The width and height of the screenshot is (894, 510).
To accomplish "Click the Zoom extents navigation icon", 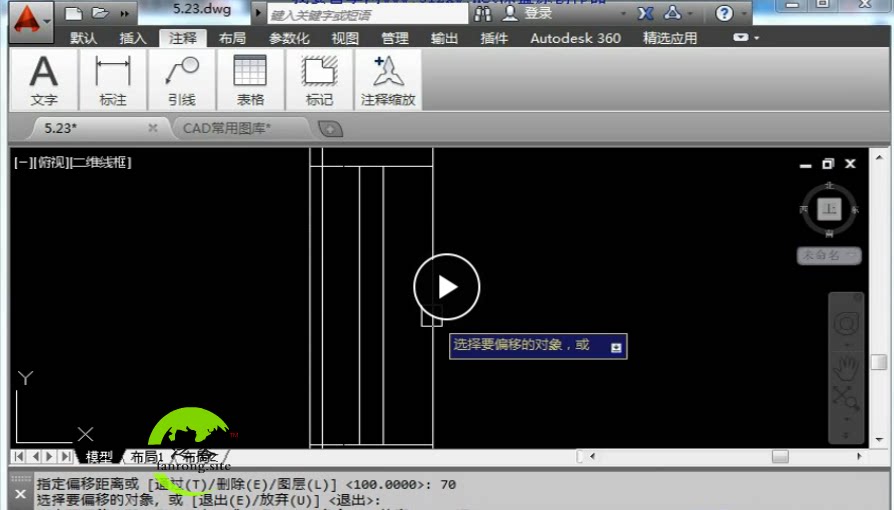I will (846, 398).
